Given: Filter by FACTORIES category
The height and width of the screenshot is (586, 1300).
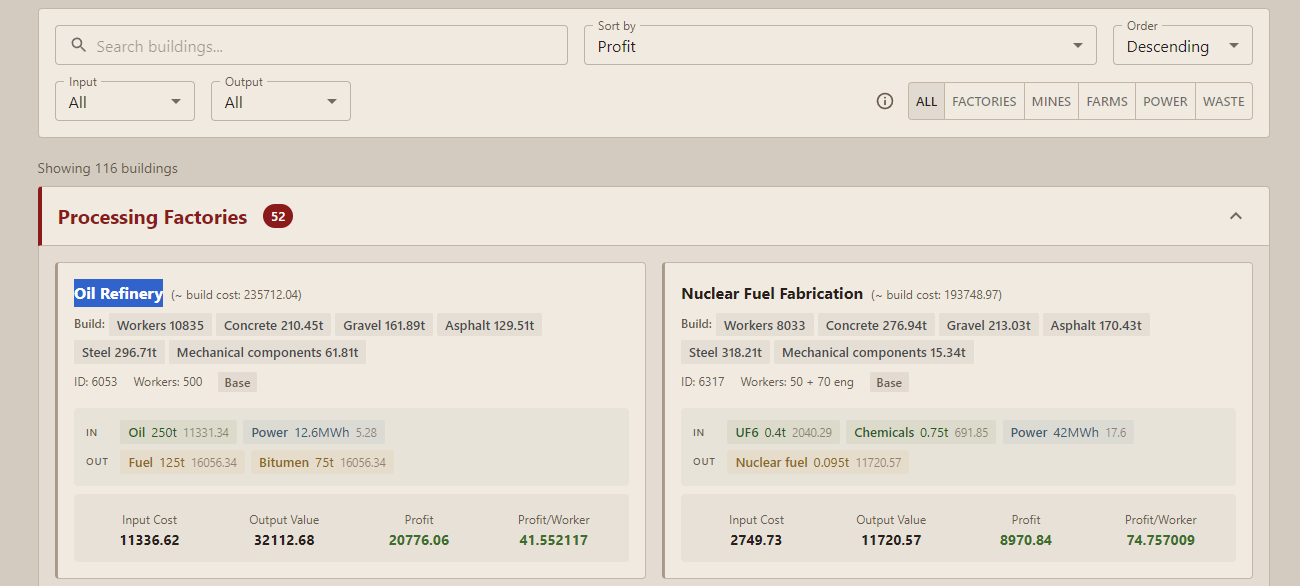Looking at the screenshot, I should [x=984, y=101].
